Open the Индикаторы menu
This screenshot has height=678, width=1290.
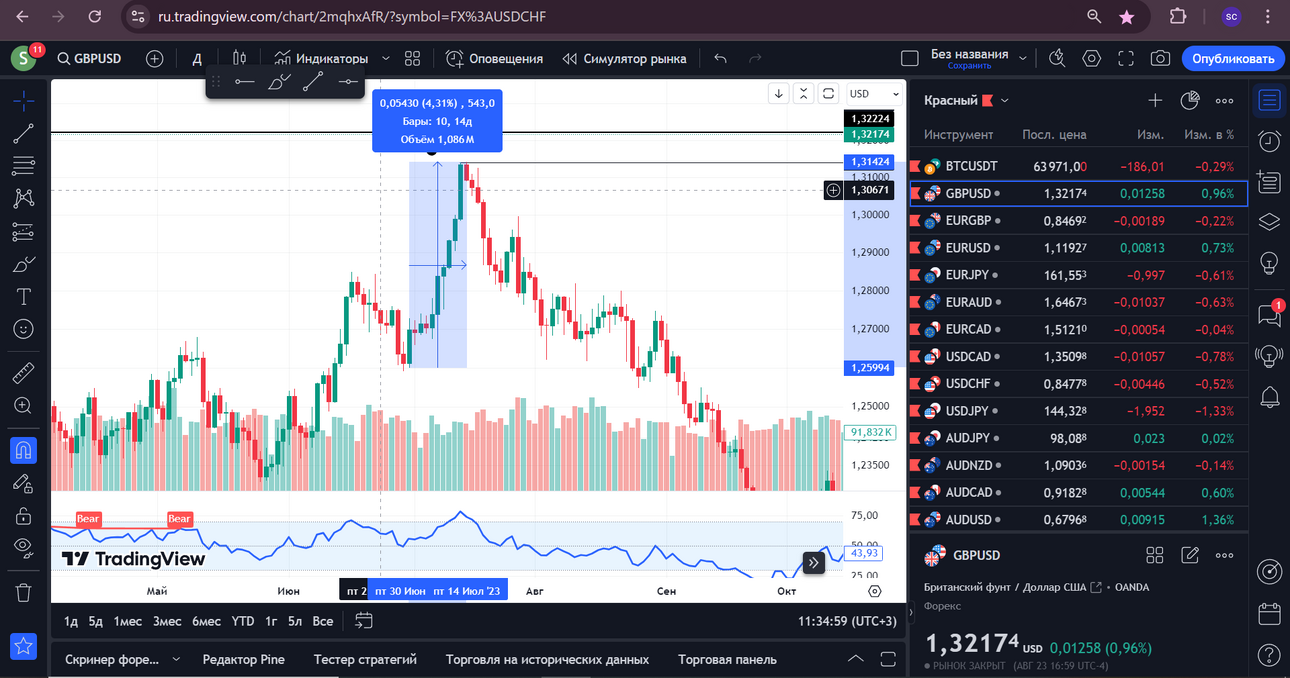[322, 59]
